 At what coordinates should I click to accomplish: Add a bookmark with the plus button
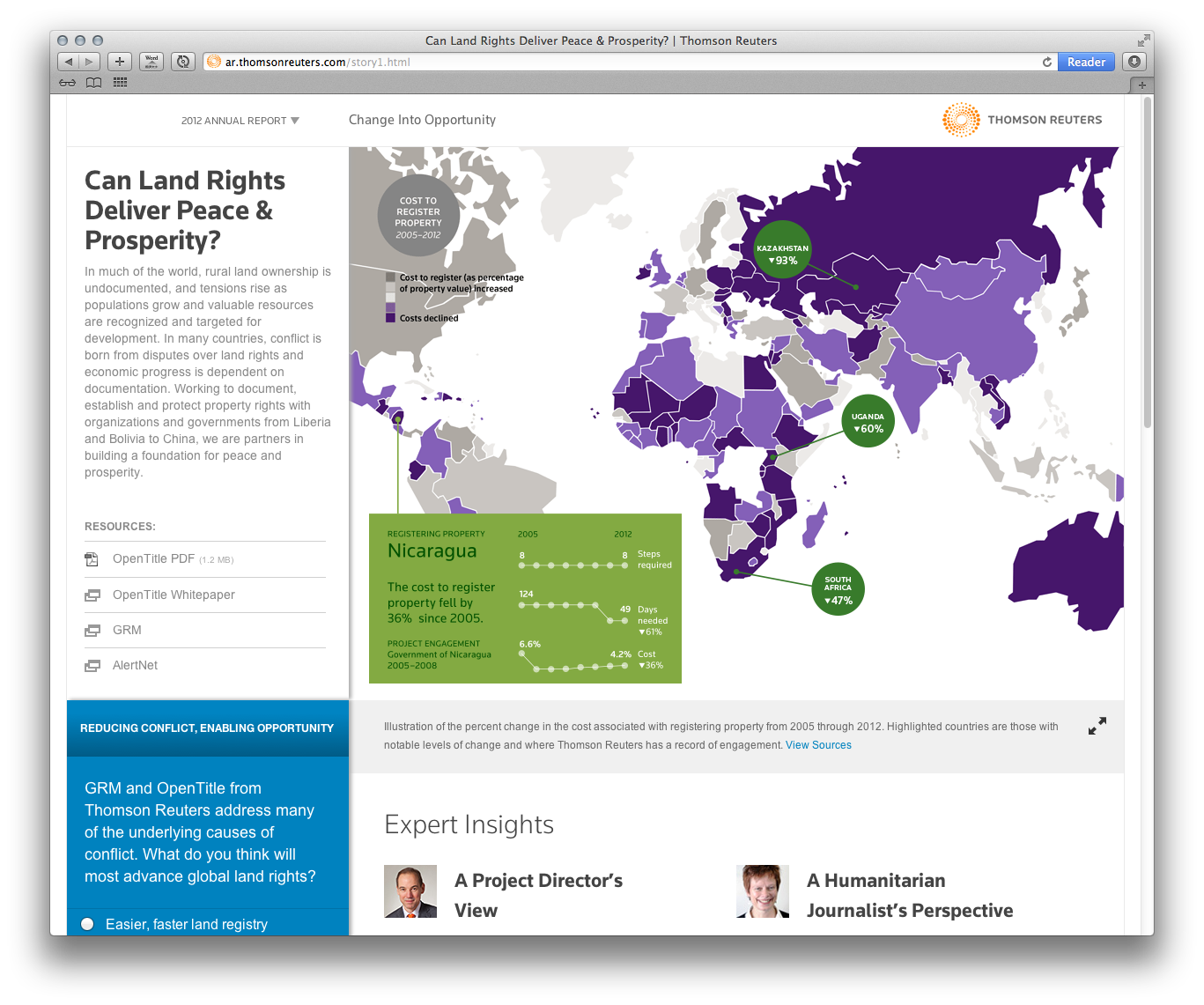point(120,62)
